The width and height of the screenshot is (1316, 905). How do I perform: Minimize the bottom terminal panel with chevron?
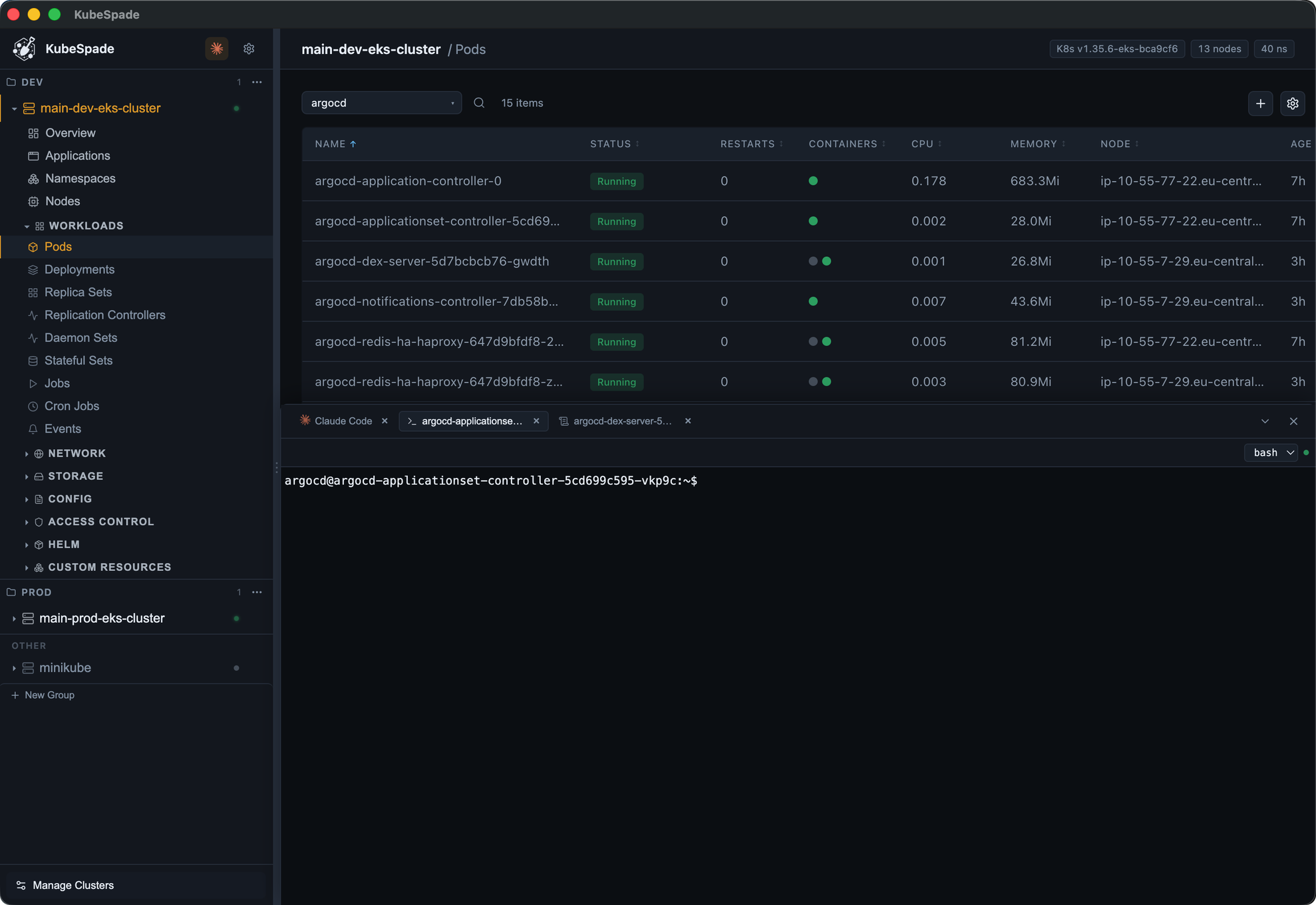(1265, 421)
